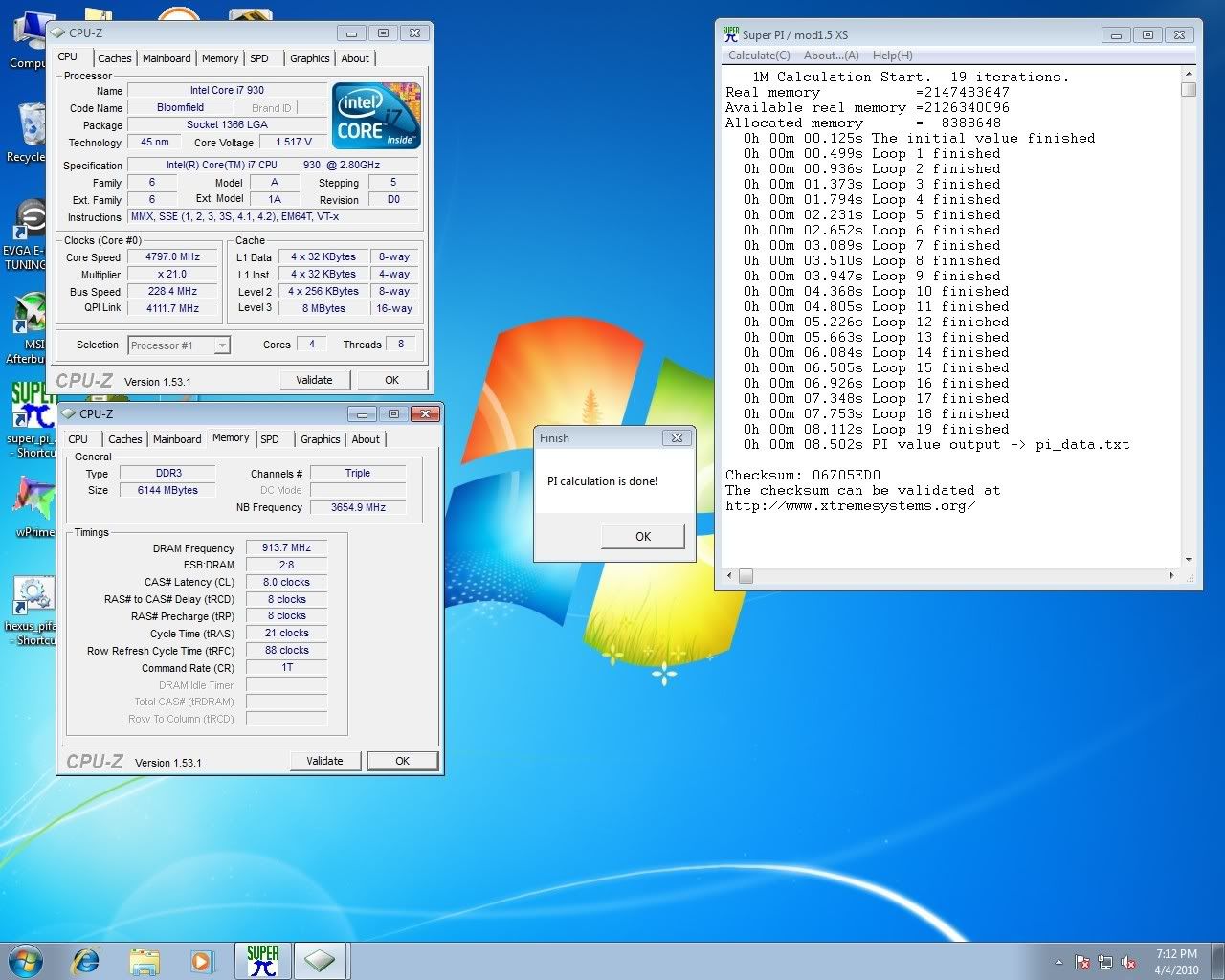The image size is (1225, 980).
Task: Click volume speaker tray icon
Action: (x=1128, y=962)
